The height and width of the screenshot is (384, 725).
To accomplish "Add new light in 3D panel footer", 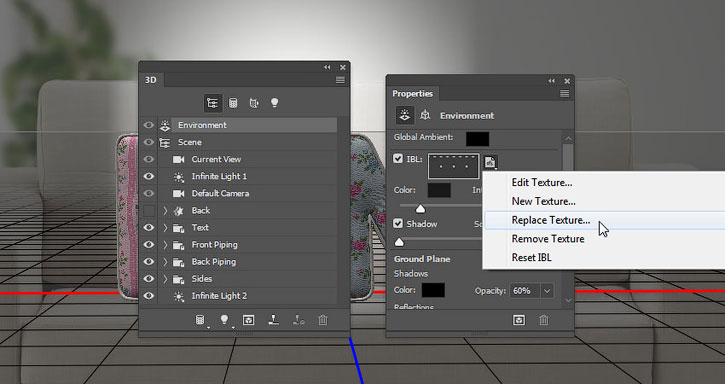I will (x=225, y=320).
